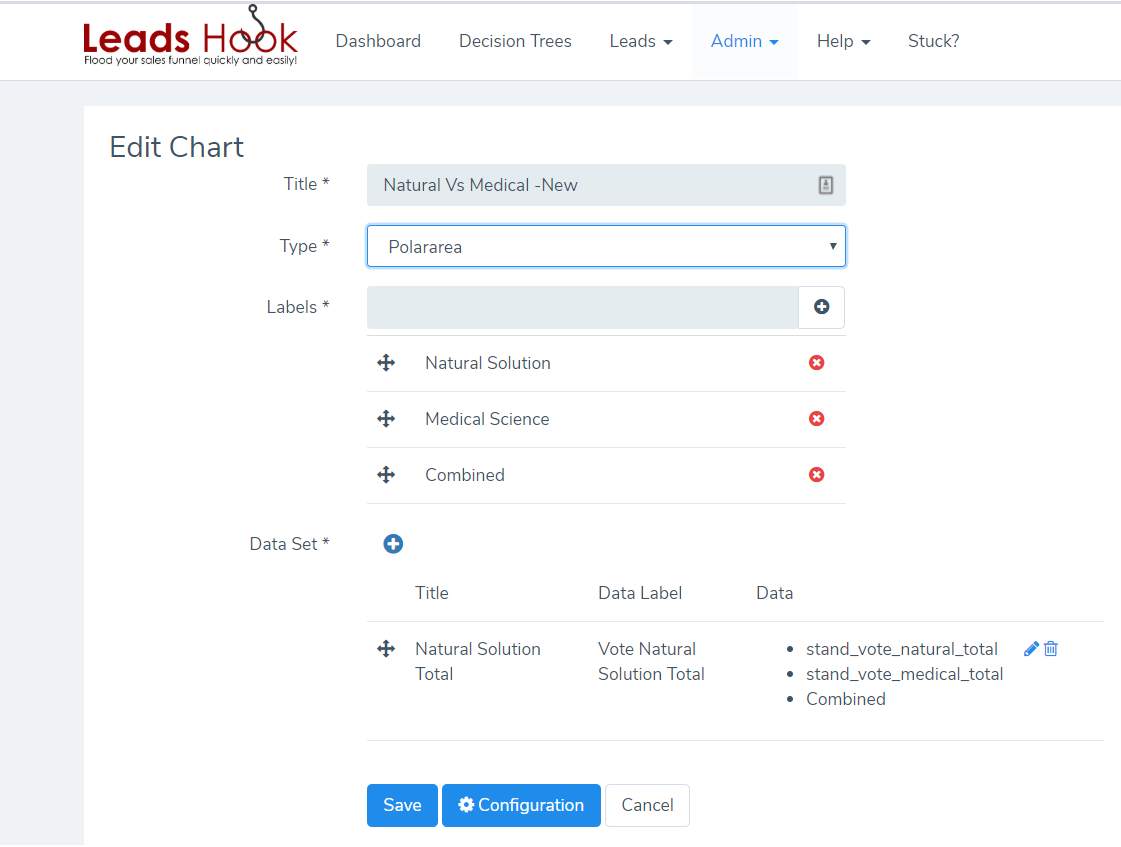Cancel editing the chart
The width and height of the screenshot is (1121, 847).
pos(647,805)
